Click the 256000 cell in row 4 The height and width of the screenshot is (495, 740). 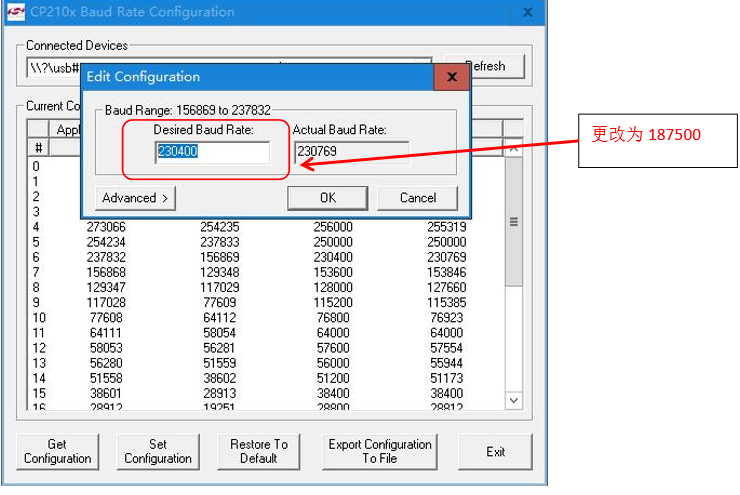333,227
